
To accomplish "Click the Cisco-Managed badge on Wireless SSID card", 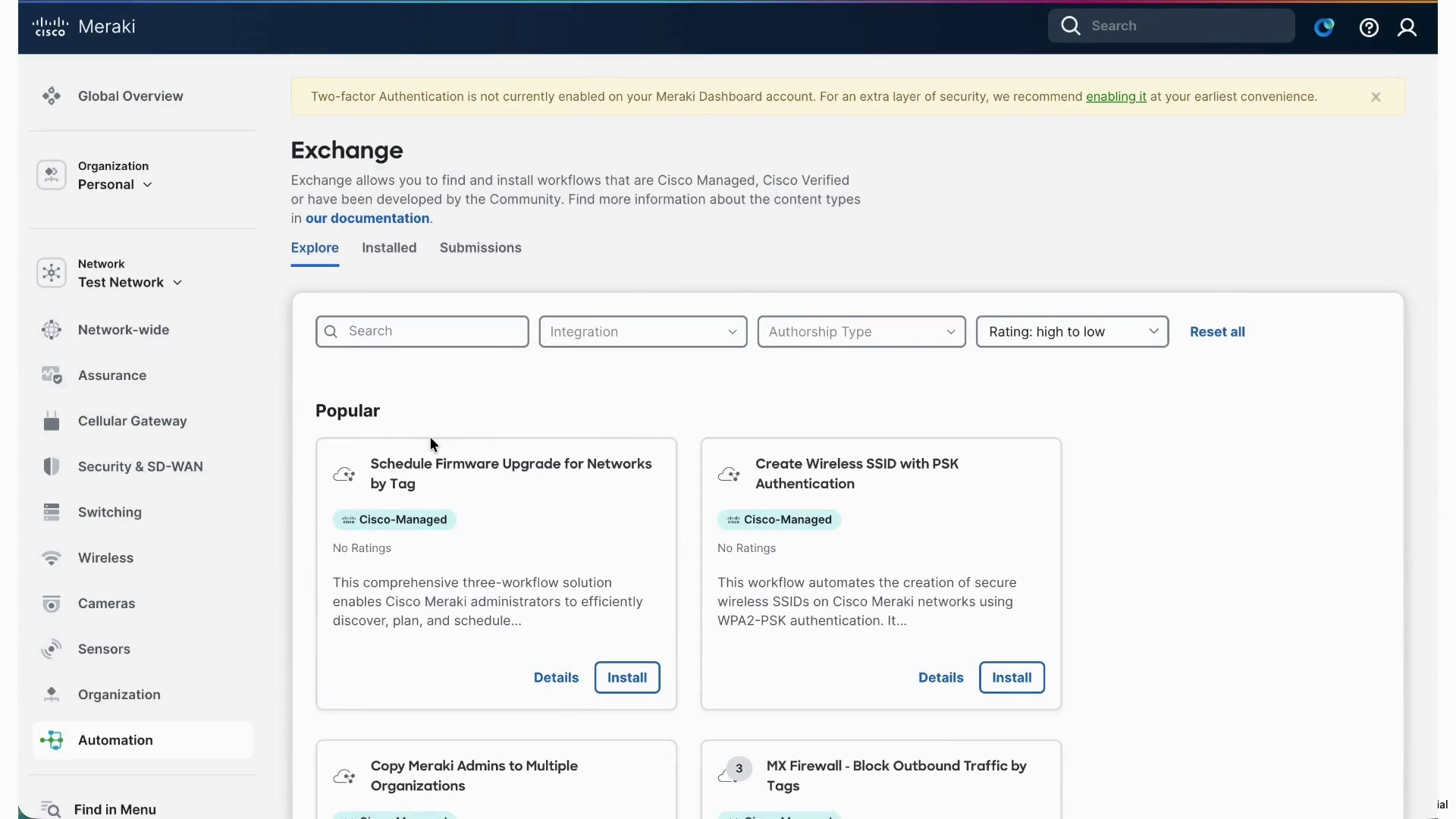I will 779,519.
